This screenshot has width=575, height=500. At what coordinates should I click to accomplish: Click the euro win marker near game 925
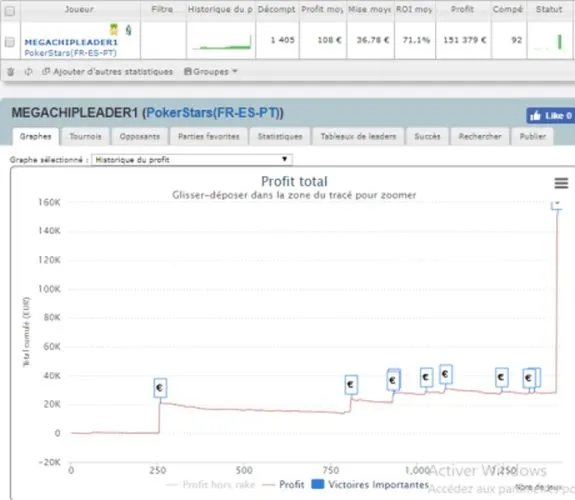coord(393,380)
